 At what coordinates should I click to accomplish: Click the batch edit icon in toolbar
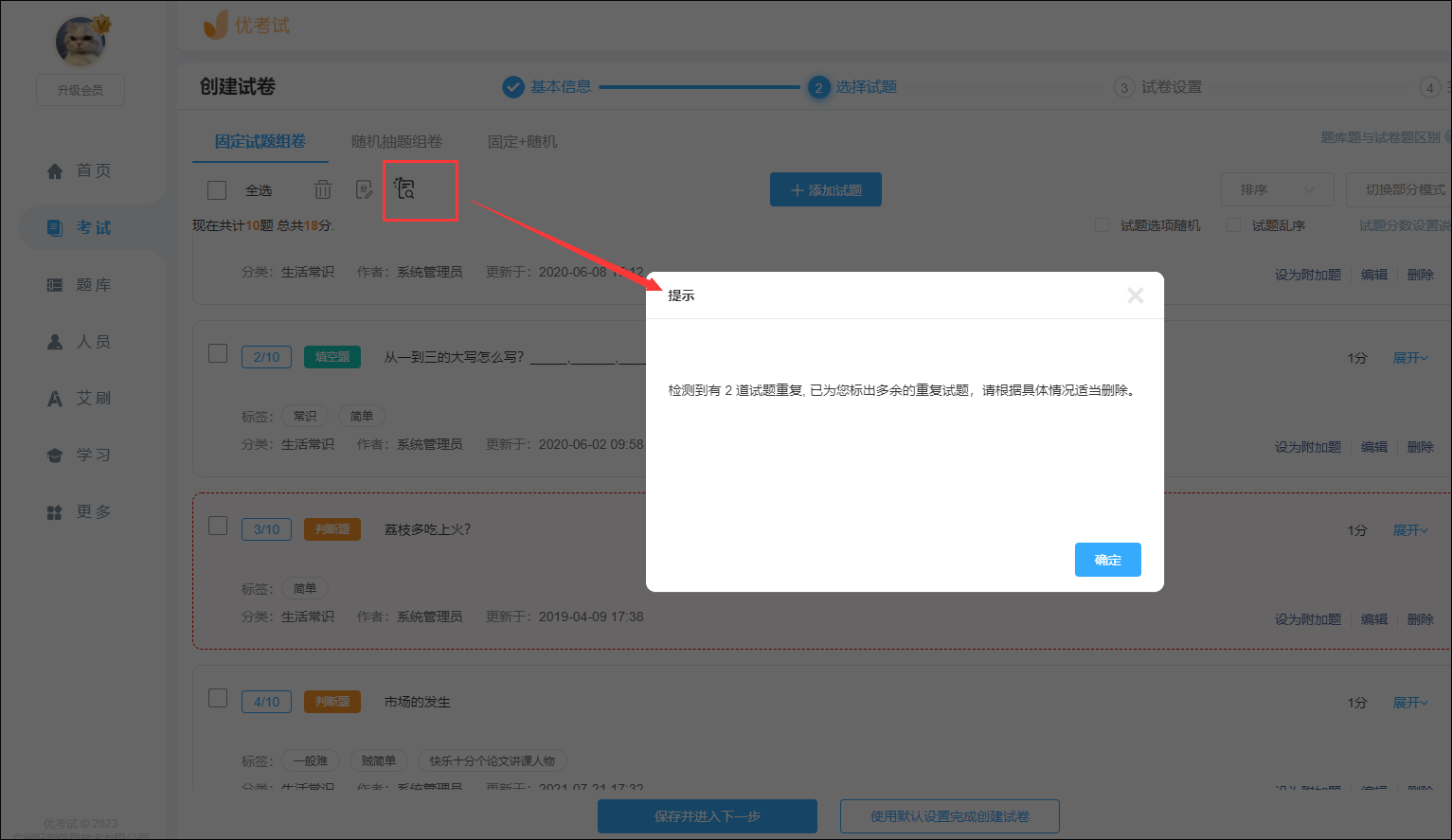coord(365,189)
